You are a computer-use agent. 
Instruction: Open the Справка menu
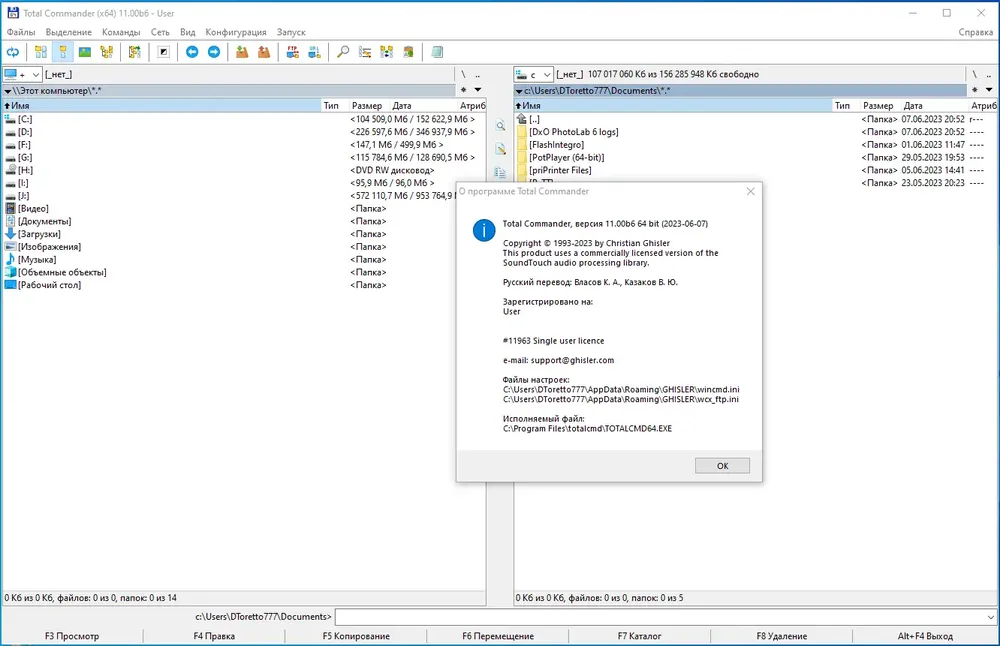975,32
